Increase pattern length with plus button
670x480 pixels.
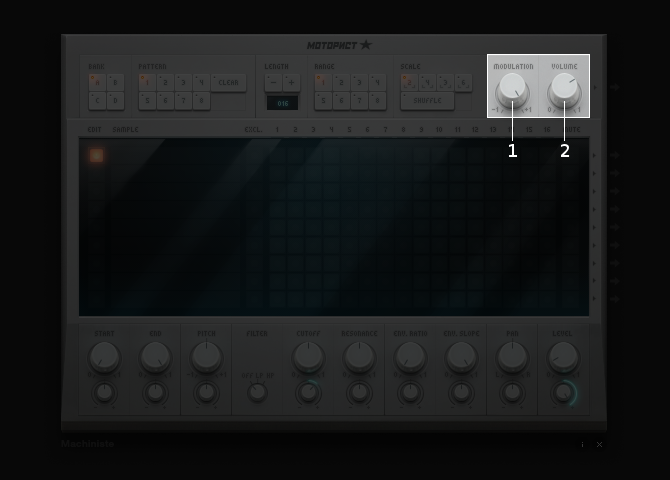[291, 82]
